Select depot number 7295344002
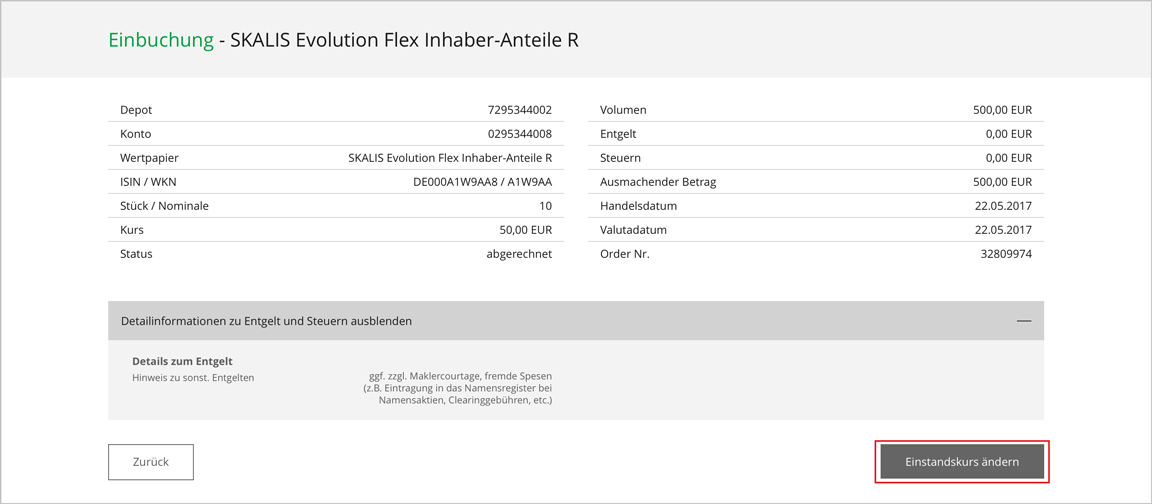1152x504 pixels. pyautogui.click(x=519, y=110)
